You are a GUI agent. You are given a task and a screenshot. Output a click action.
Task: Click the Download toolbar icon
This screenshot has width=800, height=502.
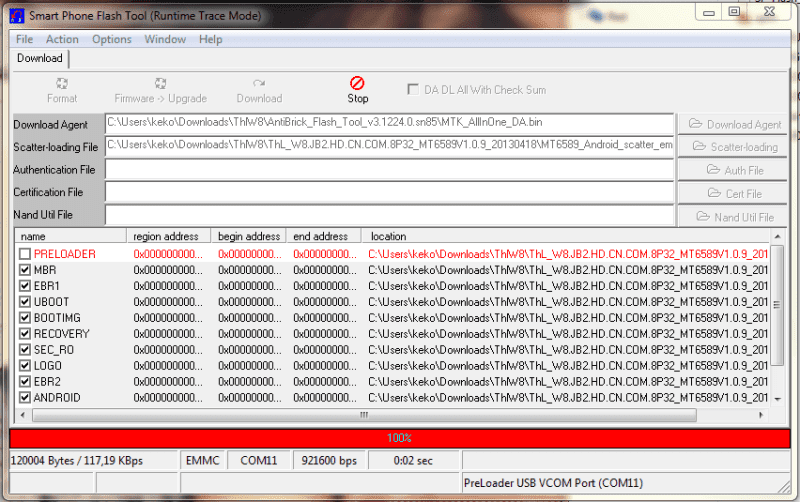tap(259, 84)
